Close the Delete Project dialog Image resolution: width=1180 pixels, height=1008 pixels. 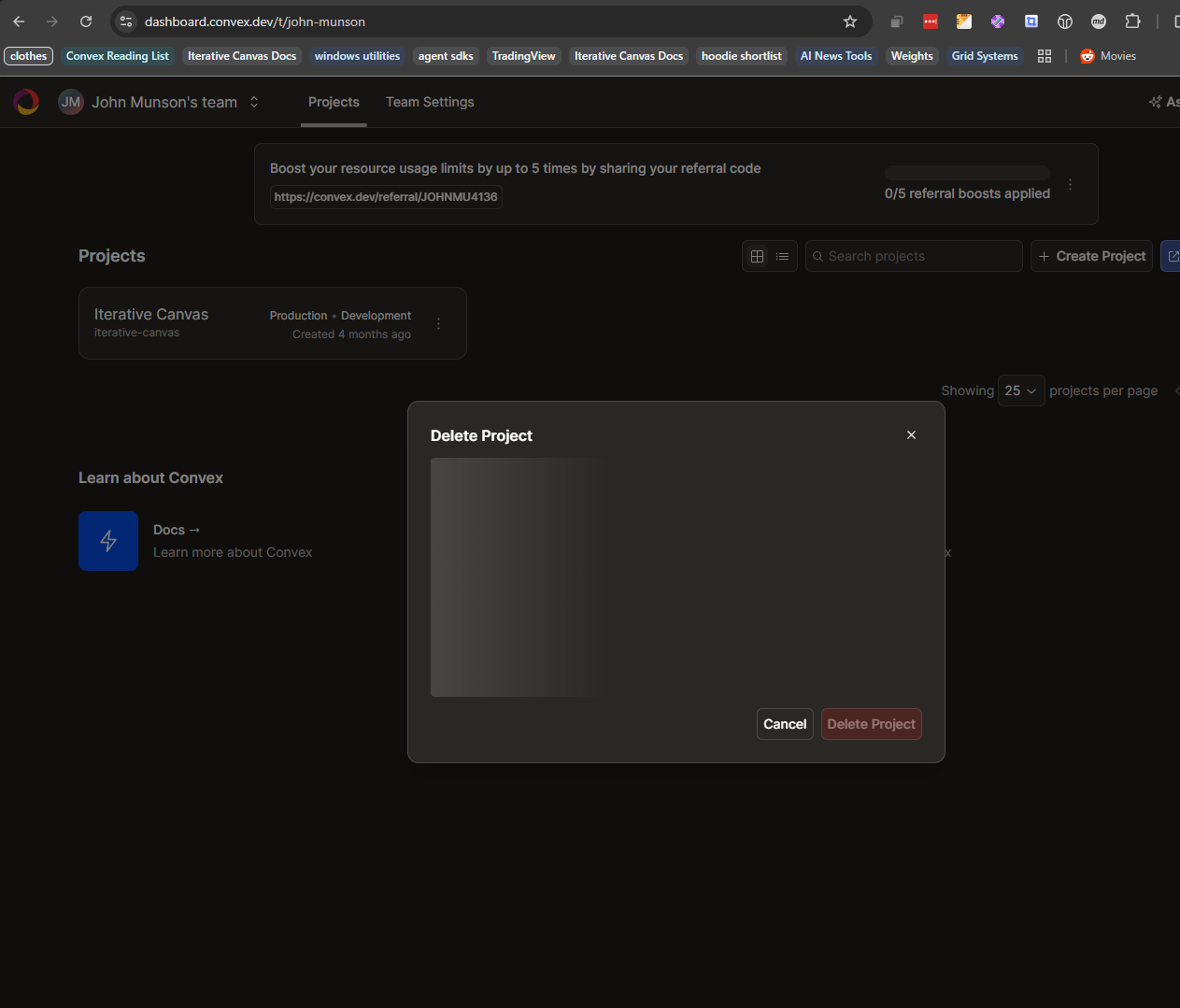coord(911,435)
